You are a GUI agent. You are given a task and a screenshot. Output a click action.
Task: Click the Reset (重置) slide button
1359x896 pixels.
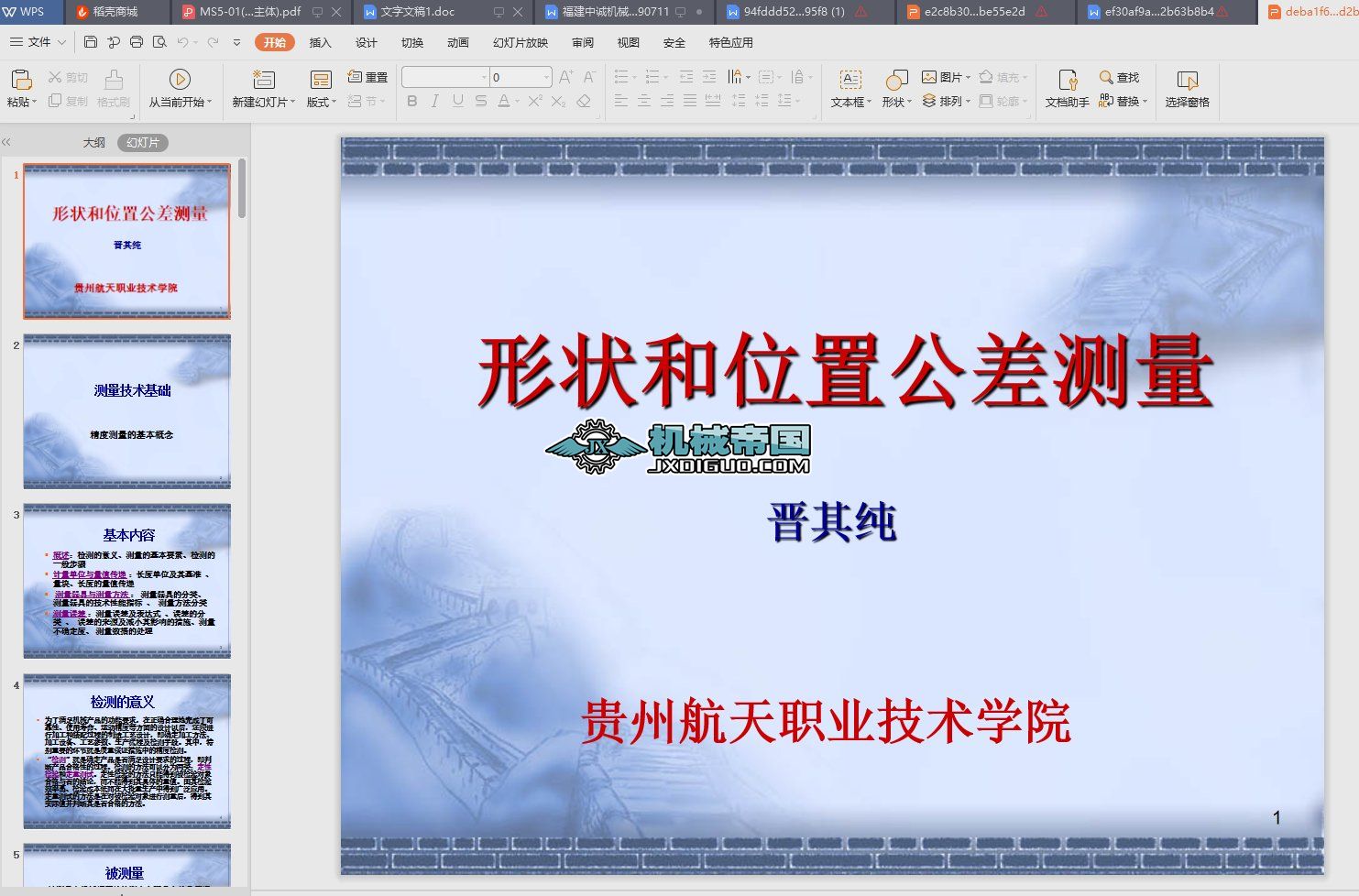pyautogui.click(x=368, y=78)
